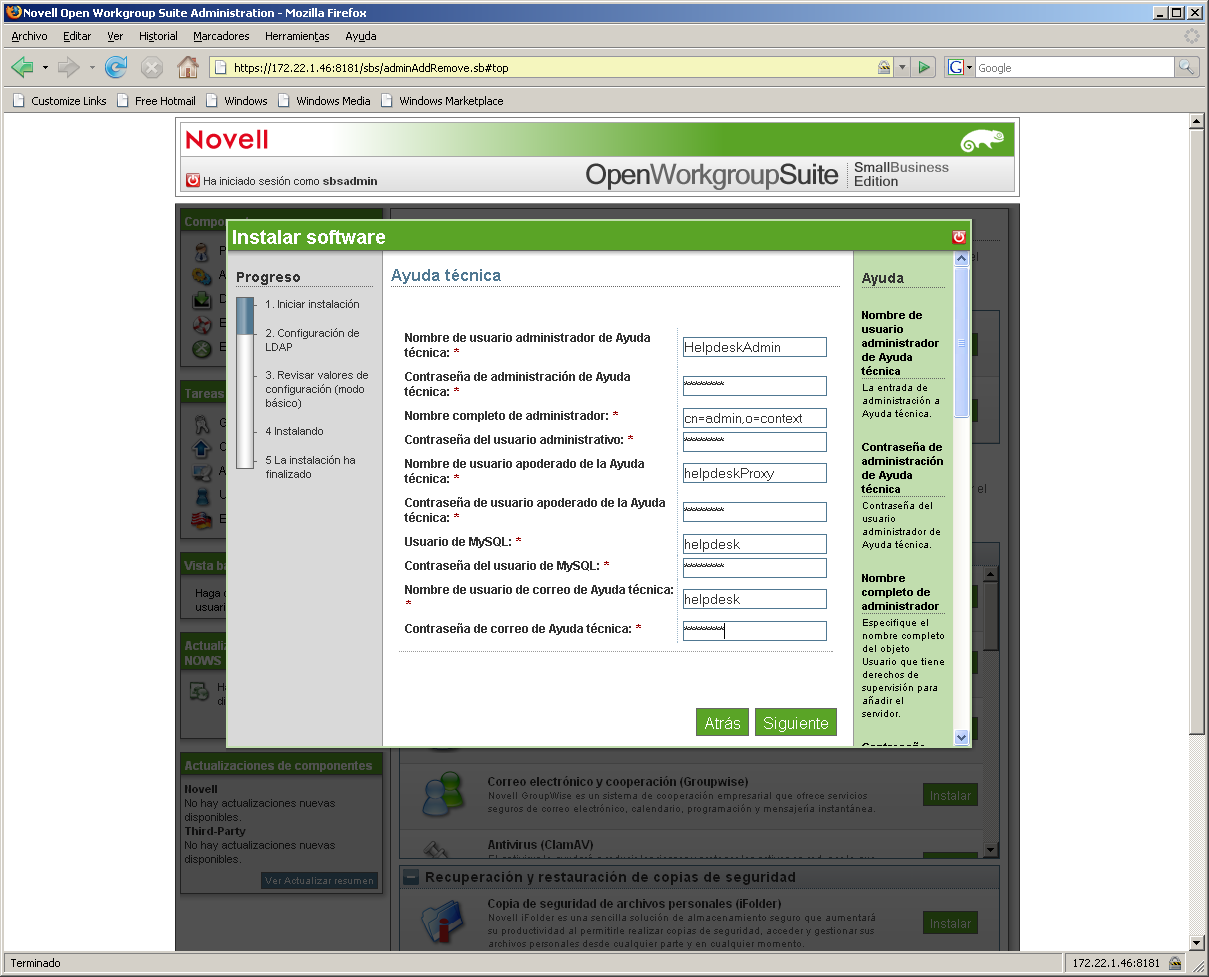Screen dimensions: 1209x977
Task: Click 'Contraseña de administración' password field
Action: [x=754, y=386]
